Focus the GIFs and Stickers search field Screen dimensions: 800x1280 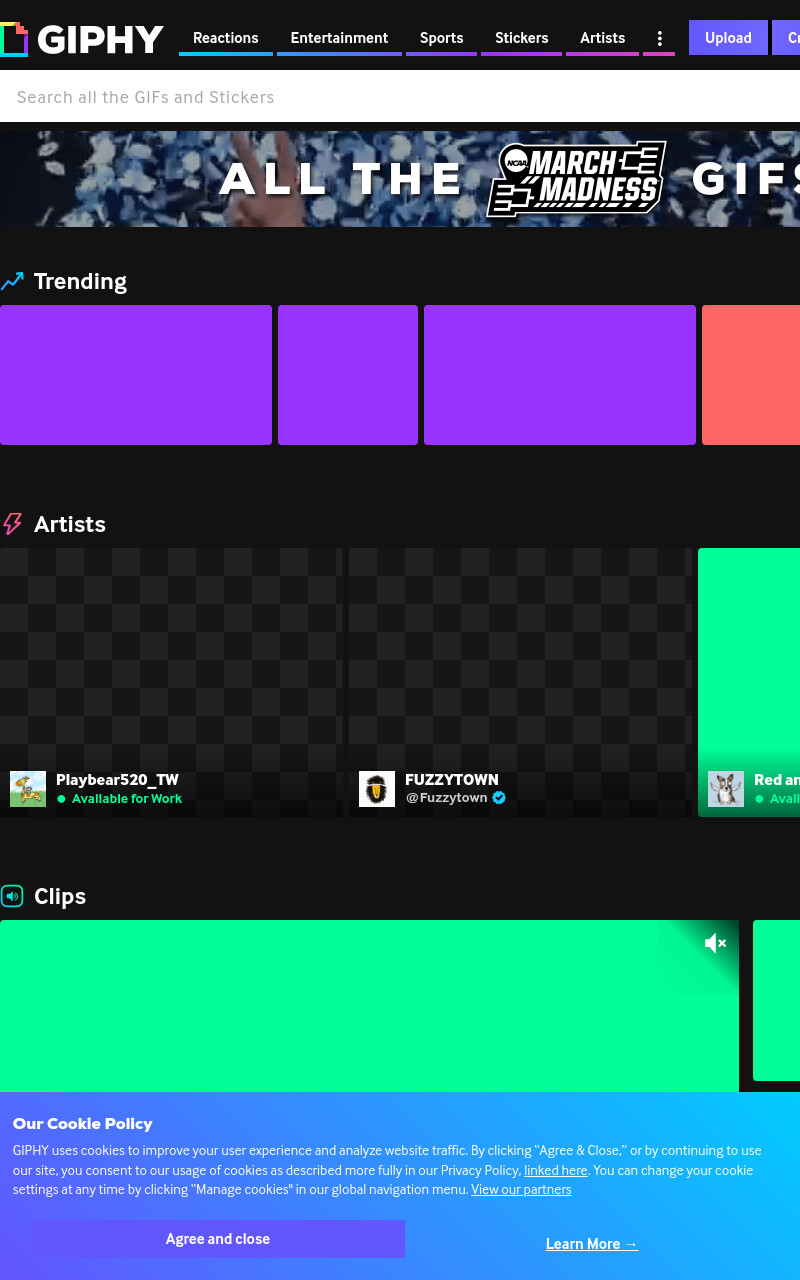pyautogui.click(x=400, y=97)
